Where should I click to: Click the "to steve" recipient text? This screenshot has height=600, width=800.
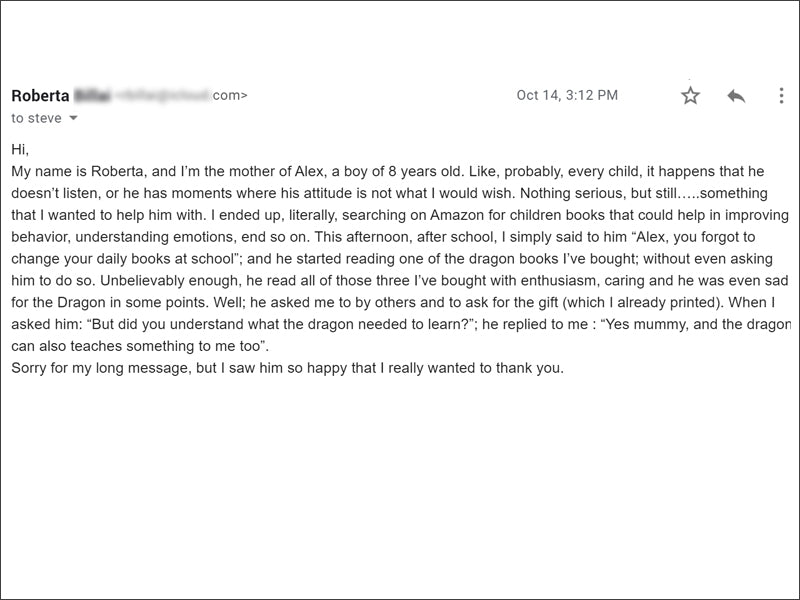click(x=36, y=118)
